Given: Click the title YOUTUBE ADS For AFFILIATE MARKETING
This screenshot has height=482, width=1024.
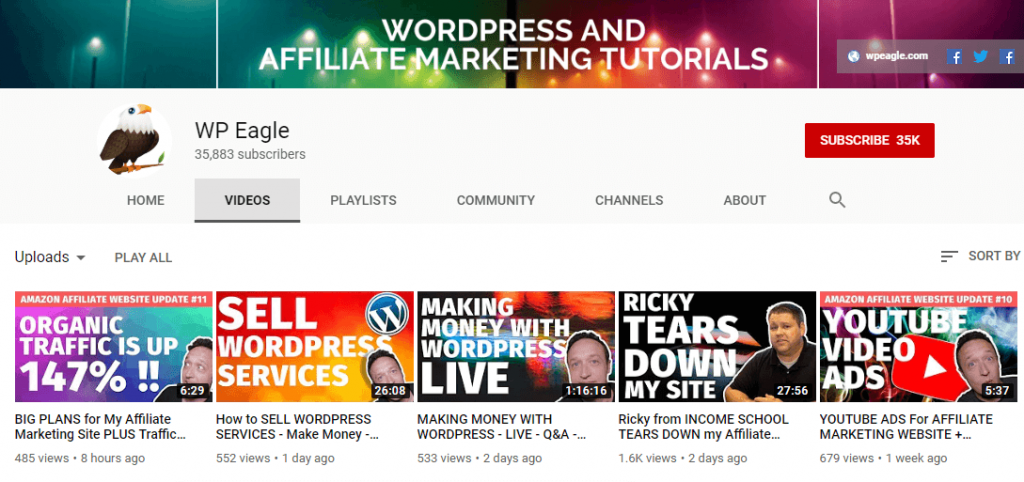Looking at the screenshot, I should (x=906, y=426).
